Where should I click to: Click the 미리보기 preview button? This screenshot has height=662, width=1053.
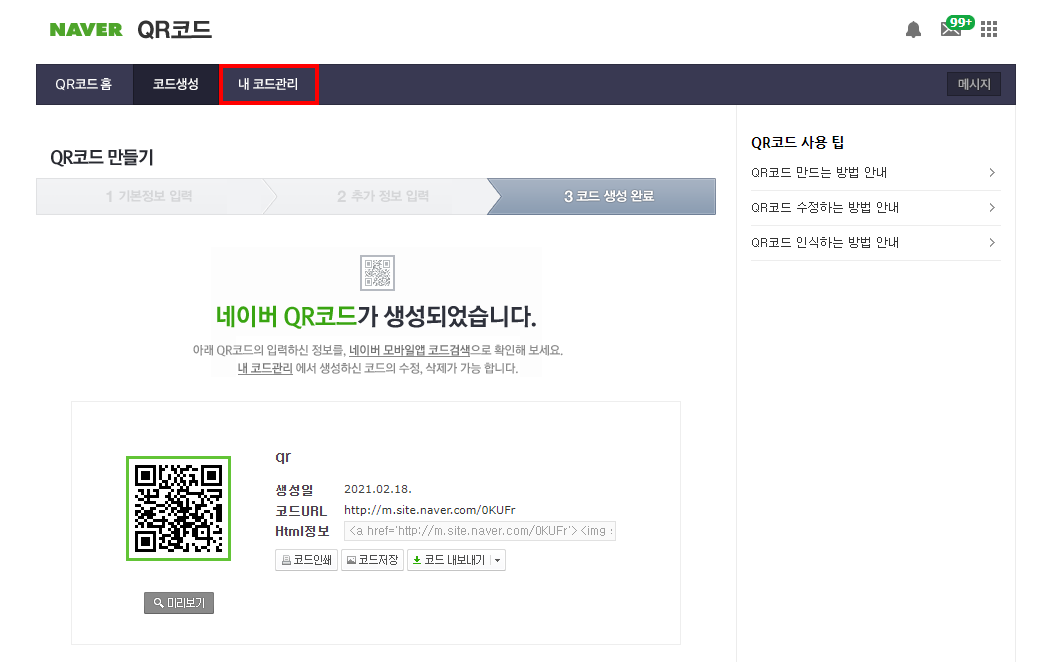coord(179,603)
